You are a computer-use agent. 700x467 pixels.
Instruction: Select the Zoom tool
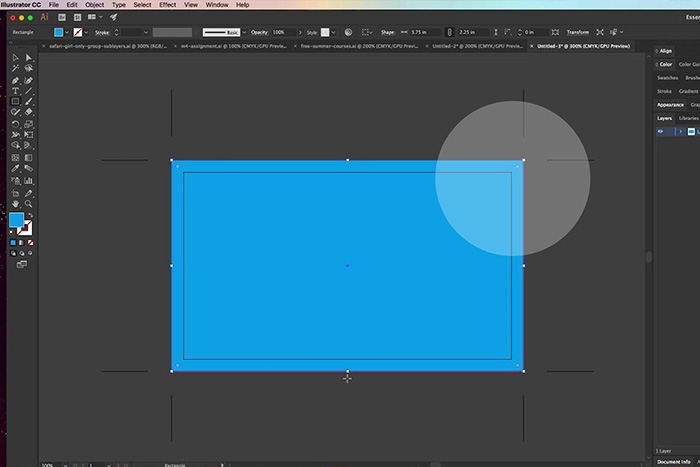[29, 204]
